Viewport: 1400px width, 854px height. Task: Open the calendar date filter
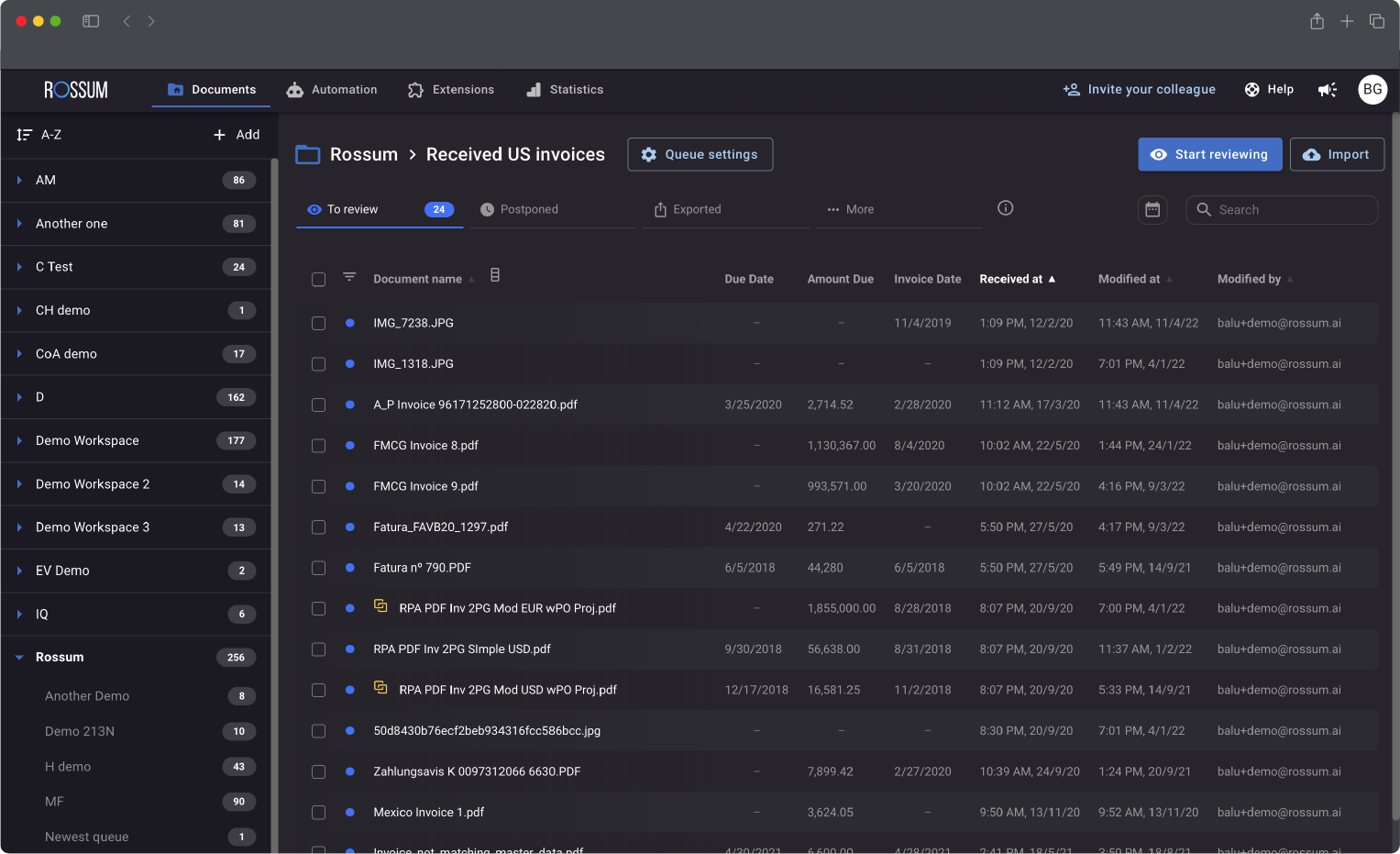[x=1152, y=210]
